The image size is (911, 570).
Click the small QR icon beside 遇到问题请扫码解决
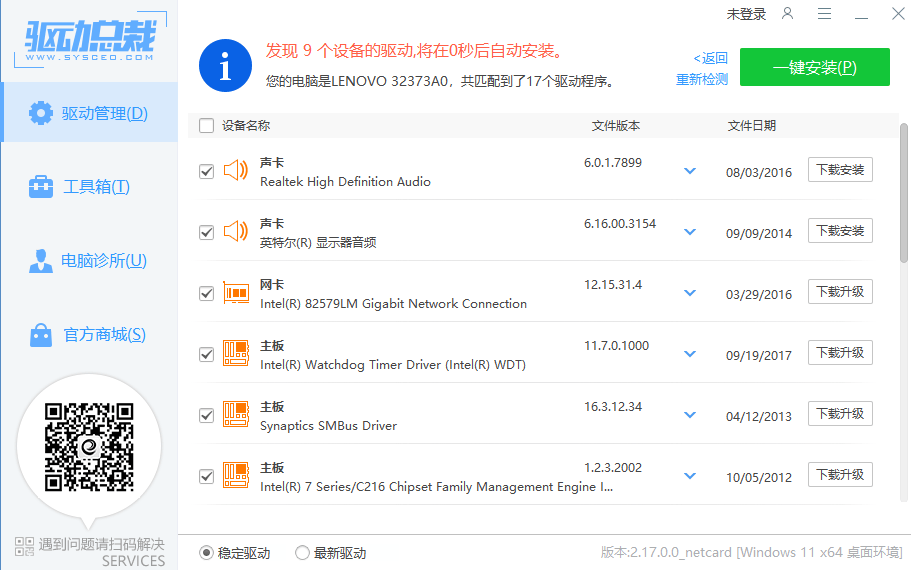pos(24,546)
